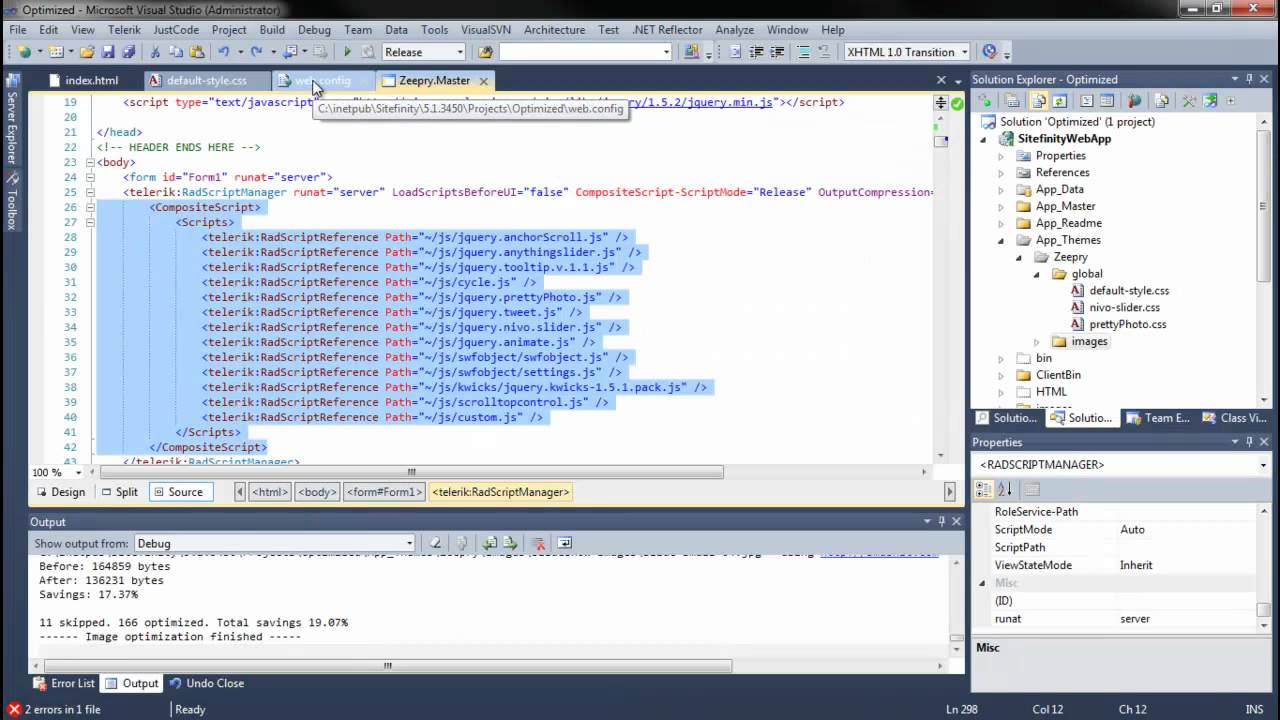Start debugging with the green play arrow
1280x720 pixels.
pos(347,52)
